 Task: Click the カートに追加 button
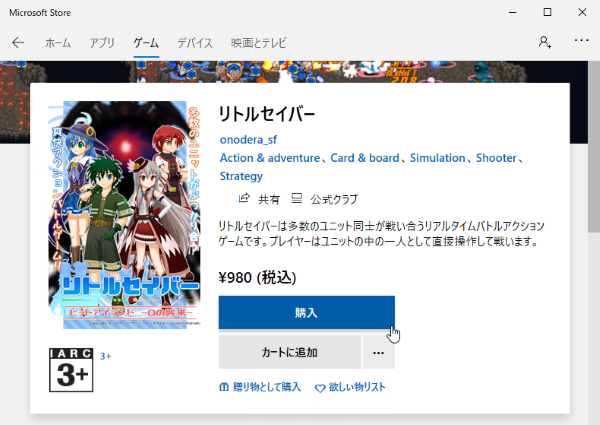[x=290, y=352]
